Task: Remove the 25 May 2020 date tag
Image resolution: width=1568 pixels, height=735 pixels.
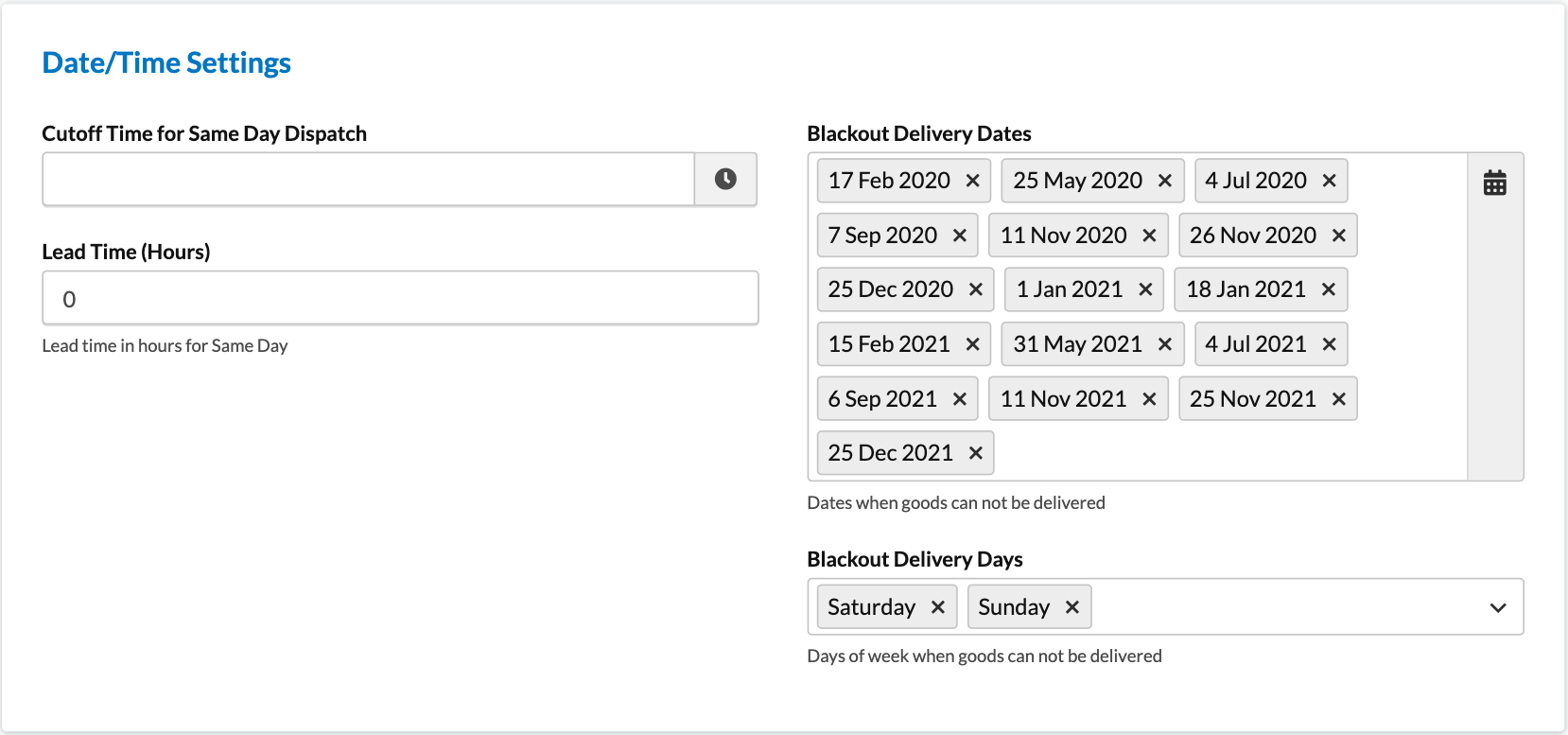Action: coord(1165,181)
